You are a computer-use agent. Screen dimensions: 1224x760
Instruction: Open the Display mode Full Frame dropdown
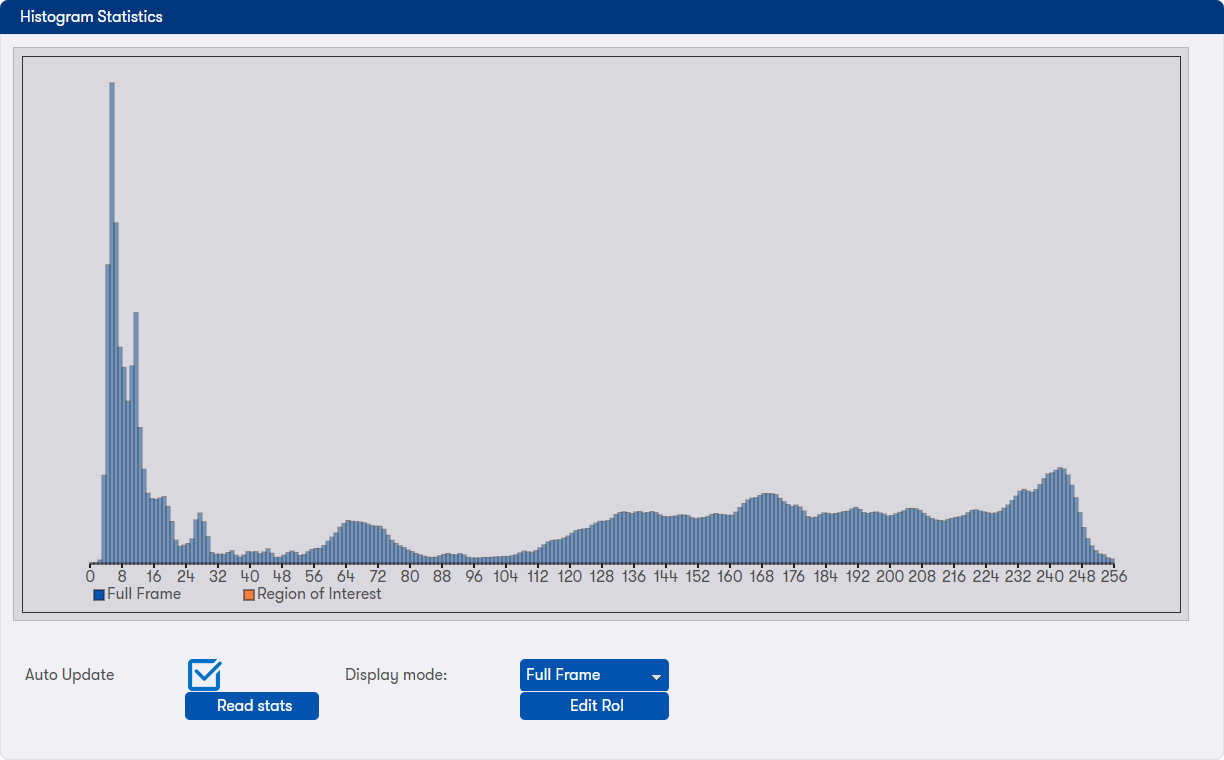[x=593, y=675]
